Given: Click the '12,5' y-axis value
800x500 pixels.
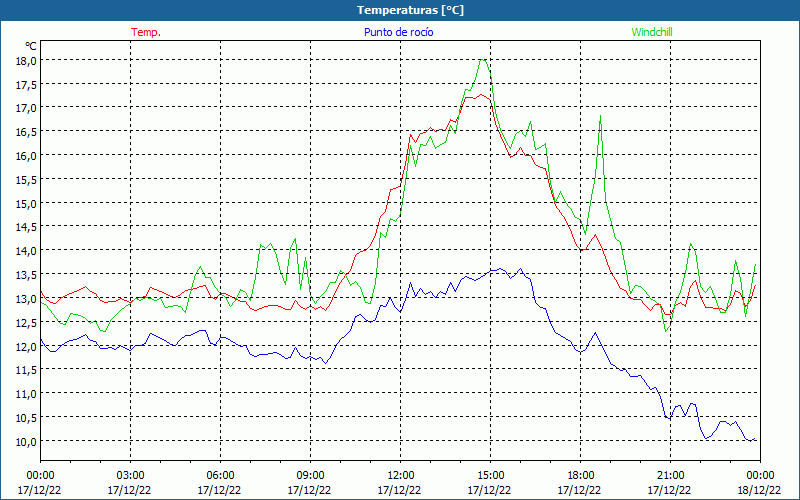Looking at the screenshot, I should [x=27, y=322].
